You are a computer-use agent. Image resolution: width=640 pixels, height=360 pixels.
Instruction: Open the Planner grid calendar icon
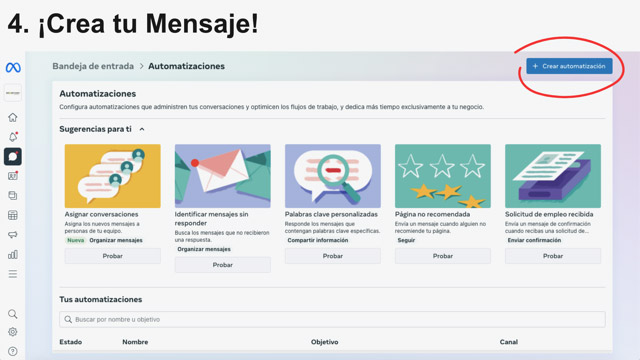click(13, 215)
